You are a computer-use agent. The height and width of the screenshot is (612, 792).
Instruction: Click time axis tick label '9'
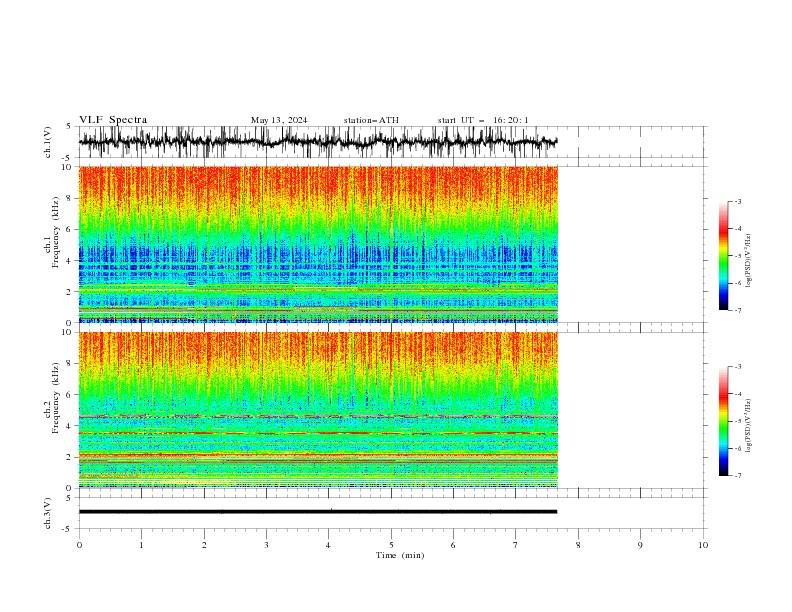[x=640, y=545]
